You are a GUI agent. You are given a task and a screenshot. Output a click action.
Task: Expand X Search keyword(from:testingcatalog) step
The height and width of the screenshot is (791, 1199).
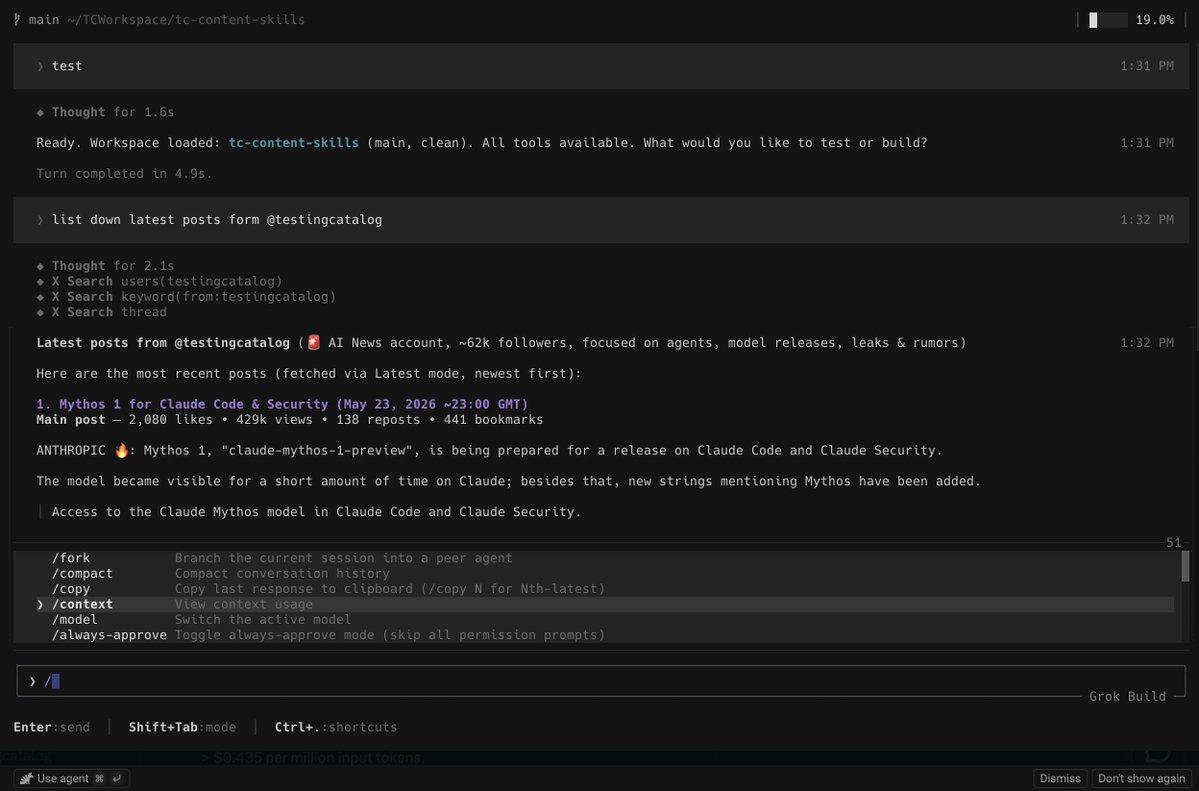[186, 296]
